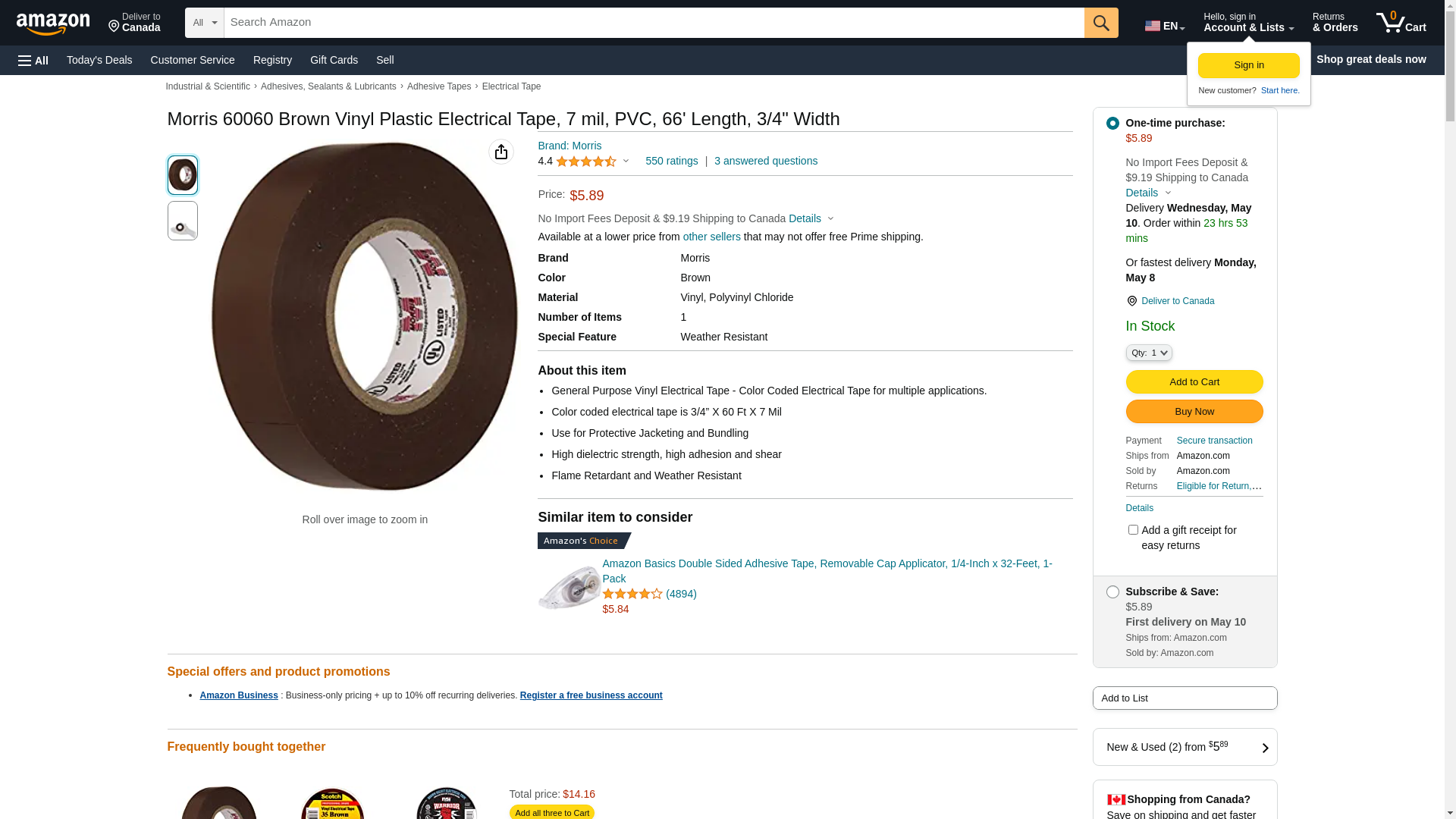The image size is (1456, 819).
Task: Go to Customer Service menu item
Action: point(193,60)
